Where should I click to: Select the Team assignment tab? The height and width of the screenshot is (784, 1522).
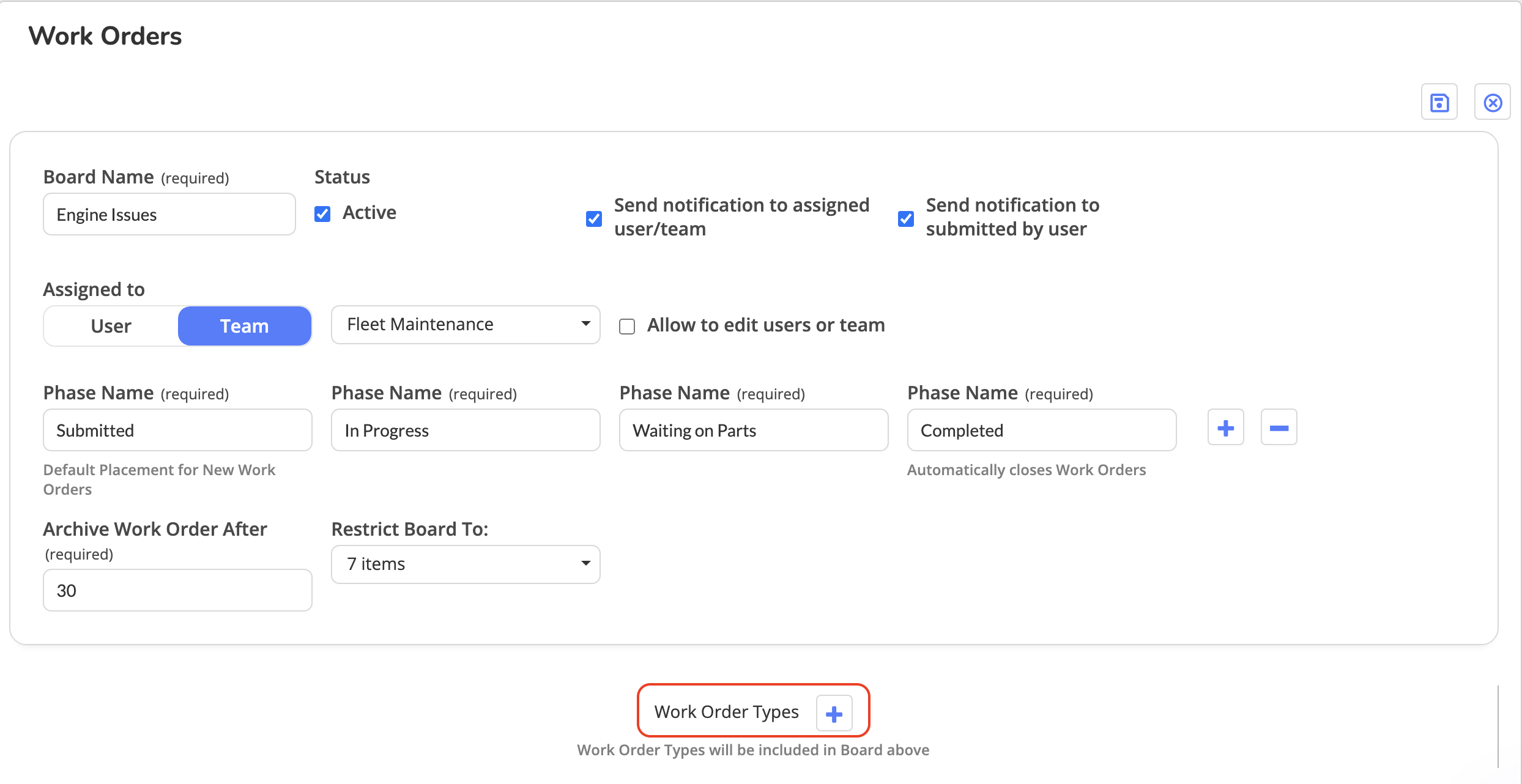pos(244,326)
